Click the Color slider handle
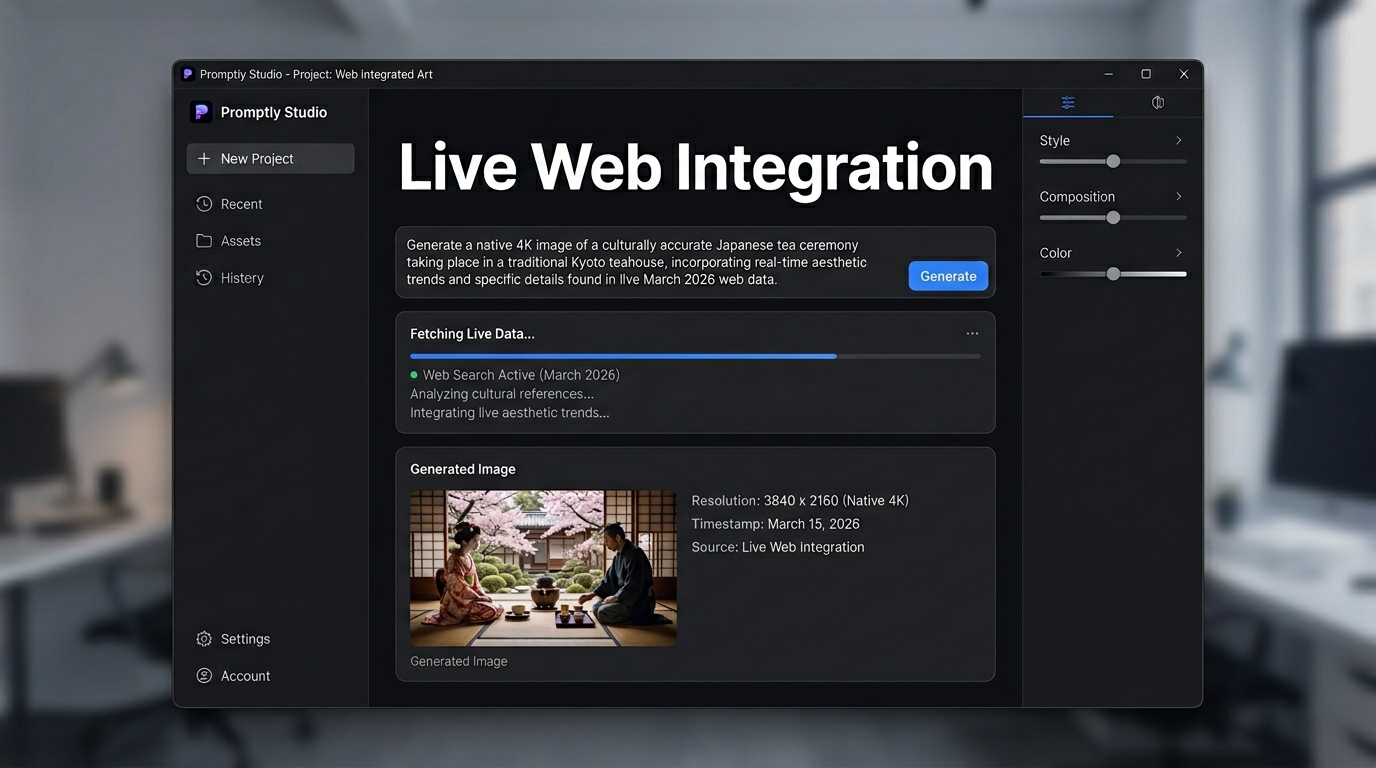 click(1113, 273)
